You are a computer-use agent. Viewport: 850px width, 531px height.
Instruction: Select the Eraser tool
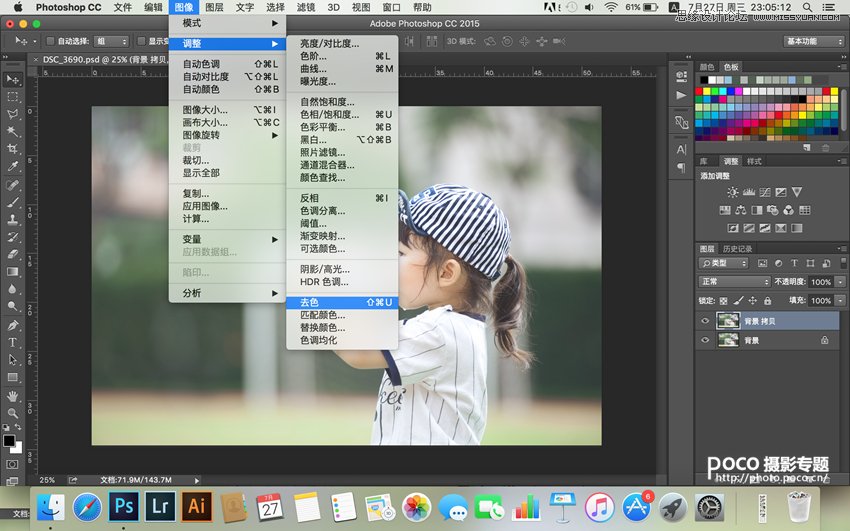click(x=12, y=254)
